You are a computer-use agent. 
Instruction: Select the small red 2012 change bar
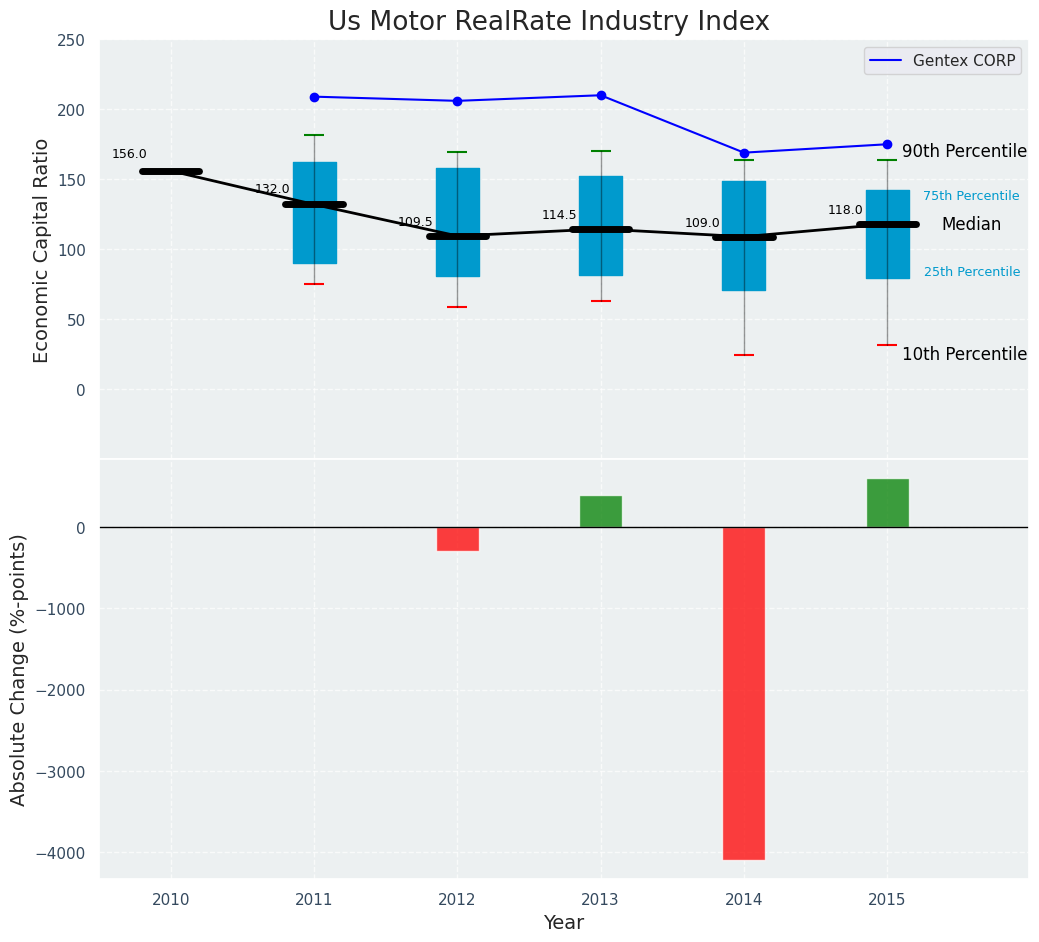[x=458, y=539]
